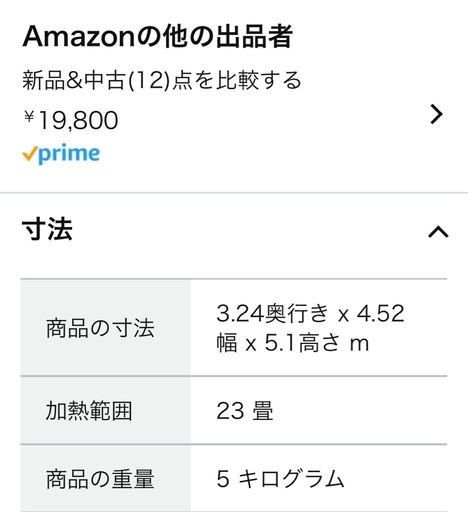Viewport: 468px width, 512px height.
Task: Click the Amazonの他の出品者 heading
Action: pos(157,36)
